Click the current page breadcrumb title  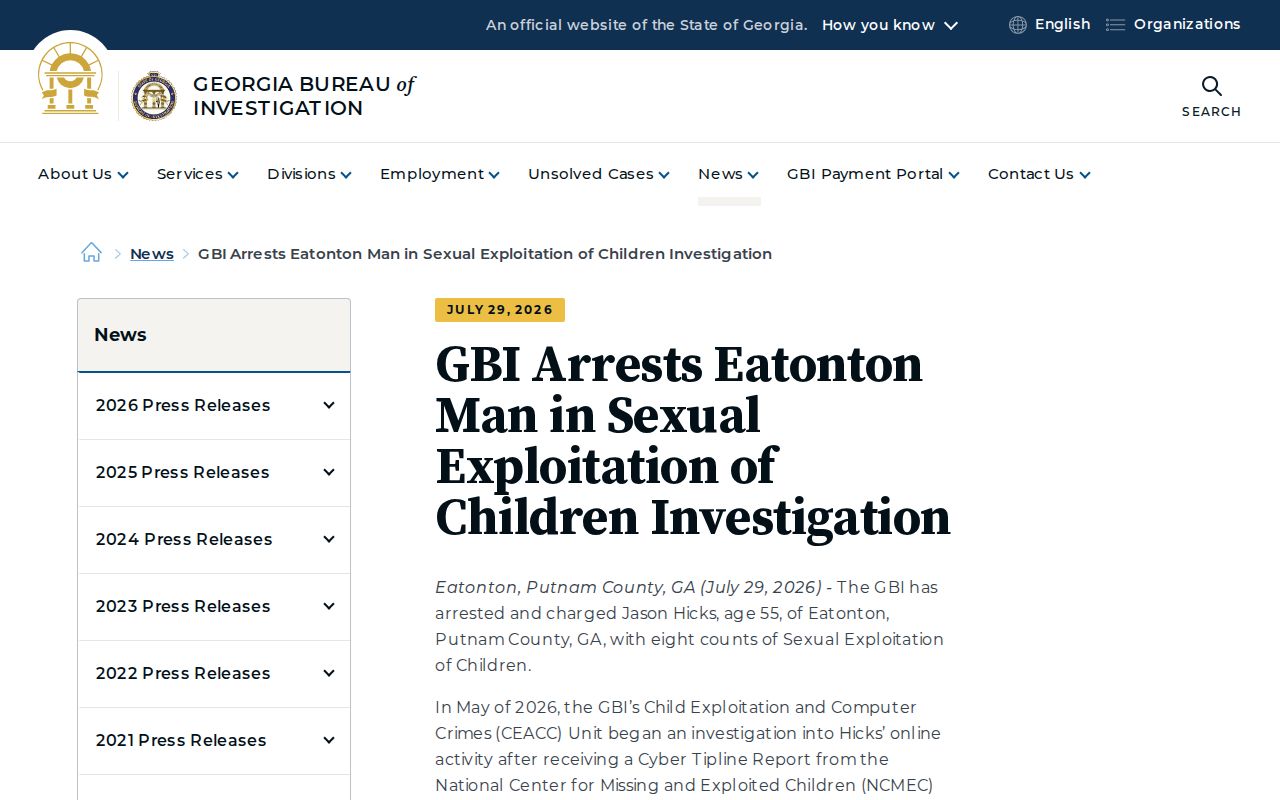[x=485, y=254]
